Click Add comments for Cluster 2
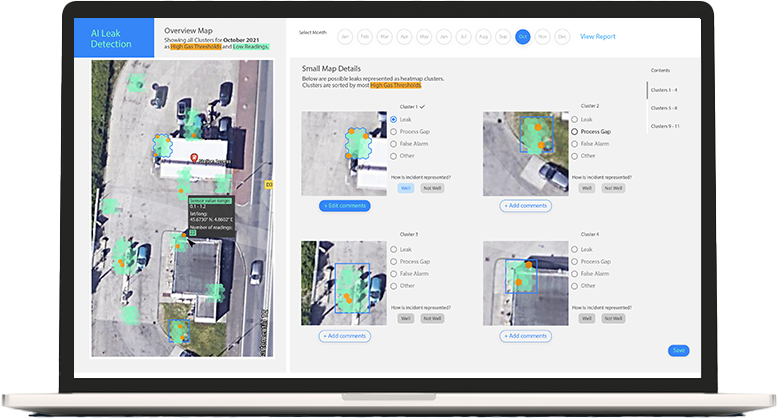Screen dimensions: 778x419 coord(525,206)
